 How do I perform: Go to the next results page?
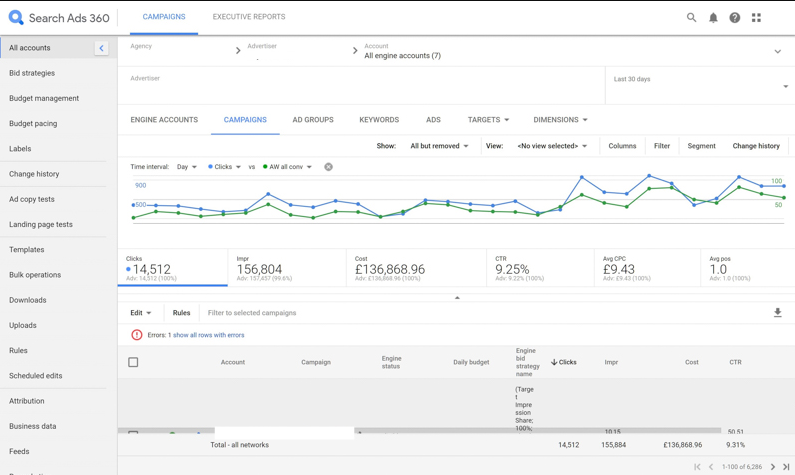click(x=773, y=467)
